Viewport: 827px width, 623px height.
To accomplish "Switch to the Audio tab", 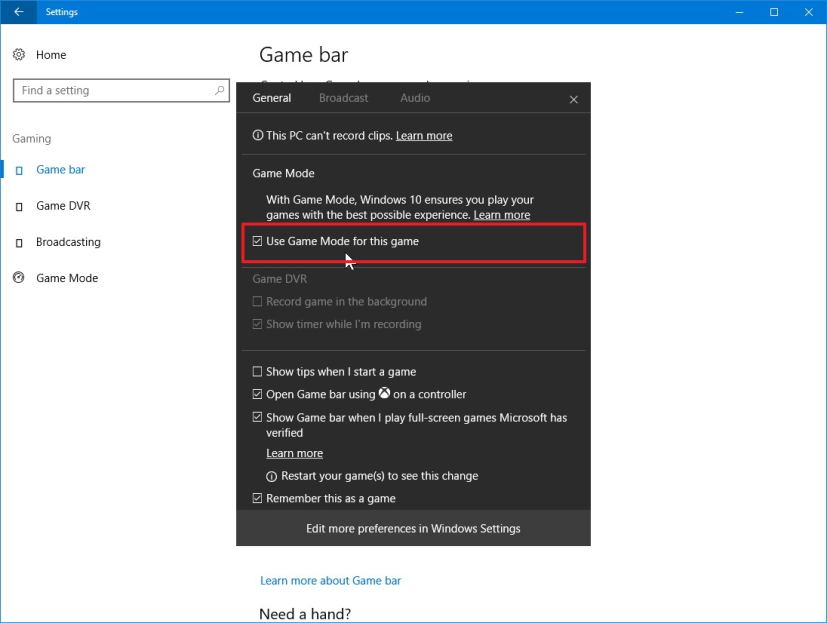I will click(415, 98).
